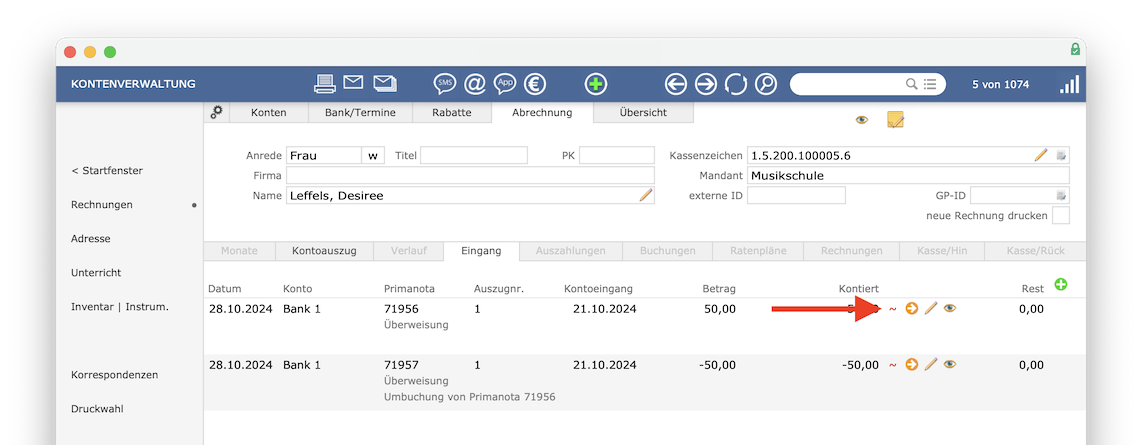This screenshot has height=445, width=1142.
Task: Open the Ratenpläne sub-tab
Action: tap(758, 251)
